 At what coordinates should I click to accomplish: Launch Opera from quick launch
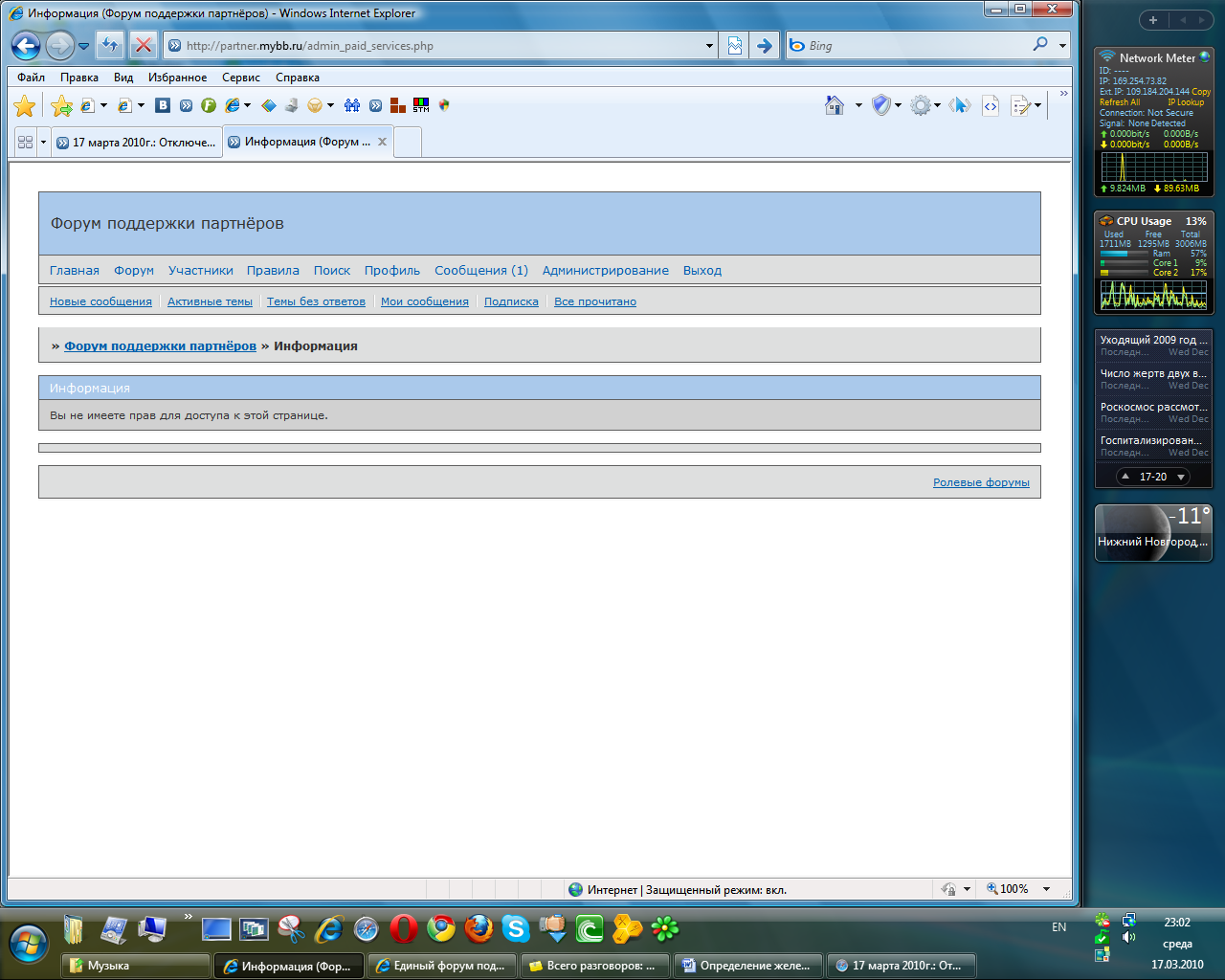pyautogui.click(x=404, y=928)
